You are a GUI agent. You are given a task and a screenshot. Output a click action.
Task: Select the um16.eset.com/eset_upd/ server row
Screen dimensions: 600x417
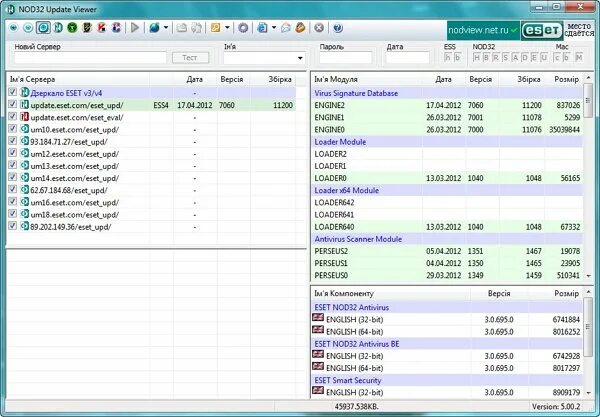152,202
